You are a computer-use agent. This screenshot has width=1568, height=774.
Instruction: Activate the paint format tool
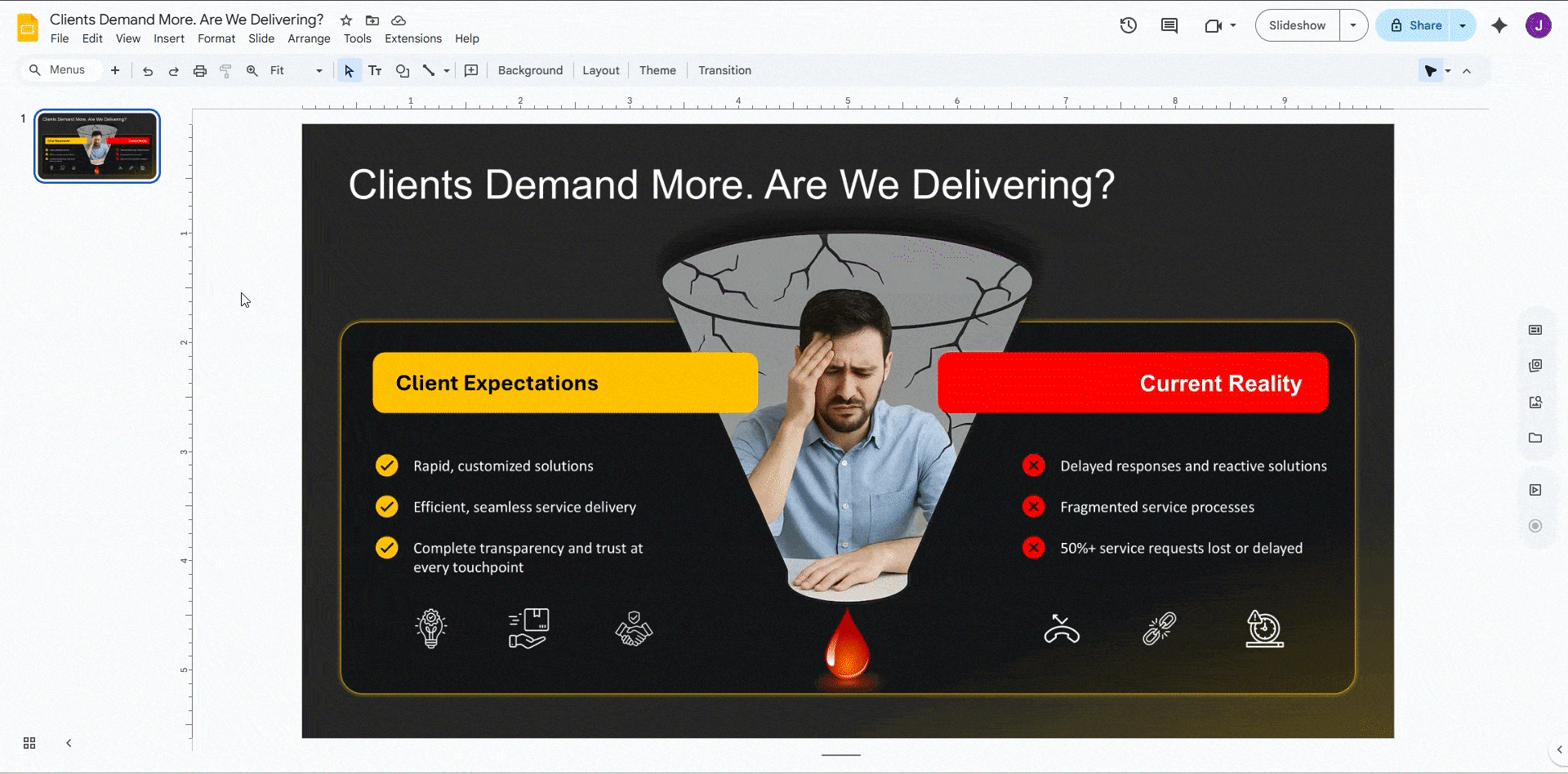tap(225, 70)
